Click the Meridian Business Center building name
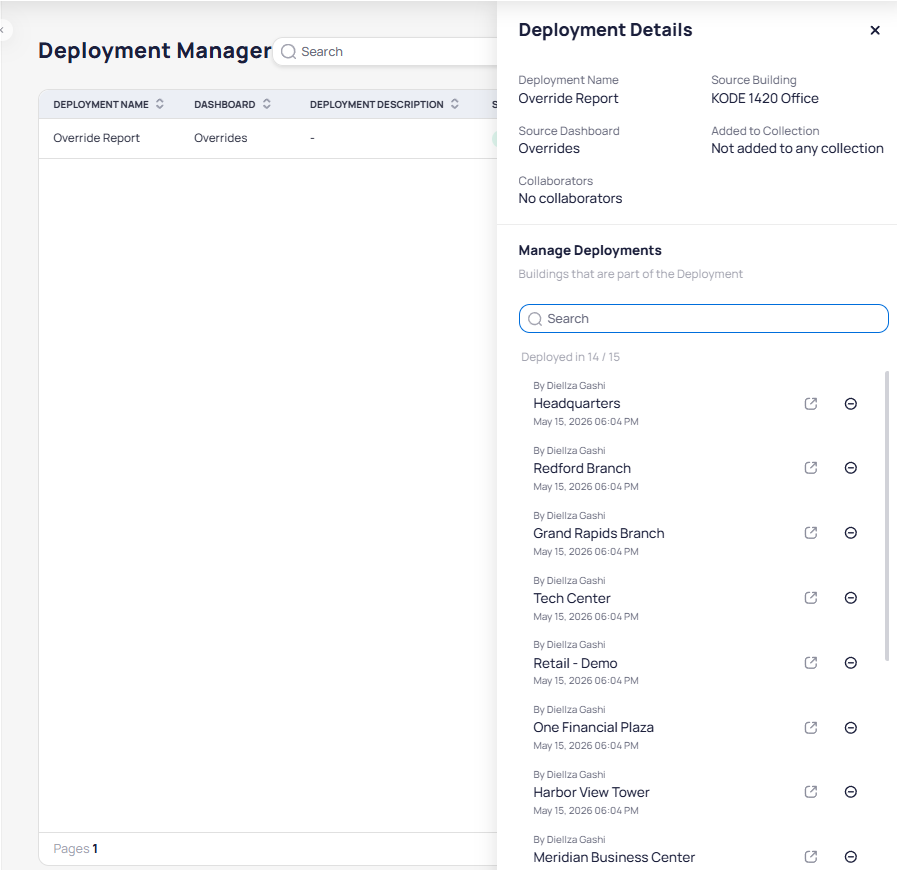Screen dimensions: 897x870 pyautogui.click(x=614, y=857)
